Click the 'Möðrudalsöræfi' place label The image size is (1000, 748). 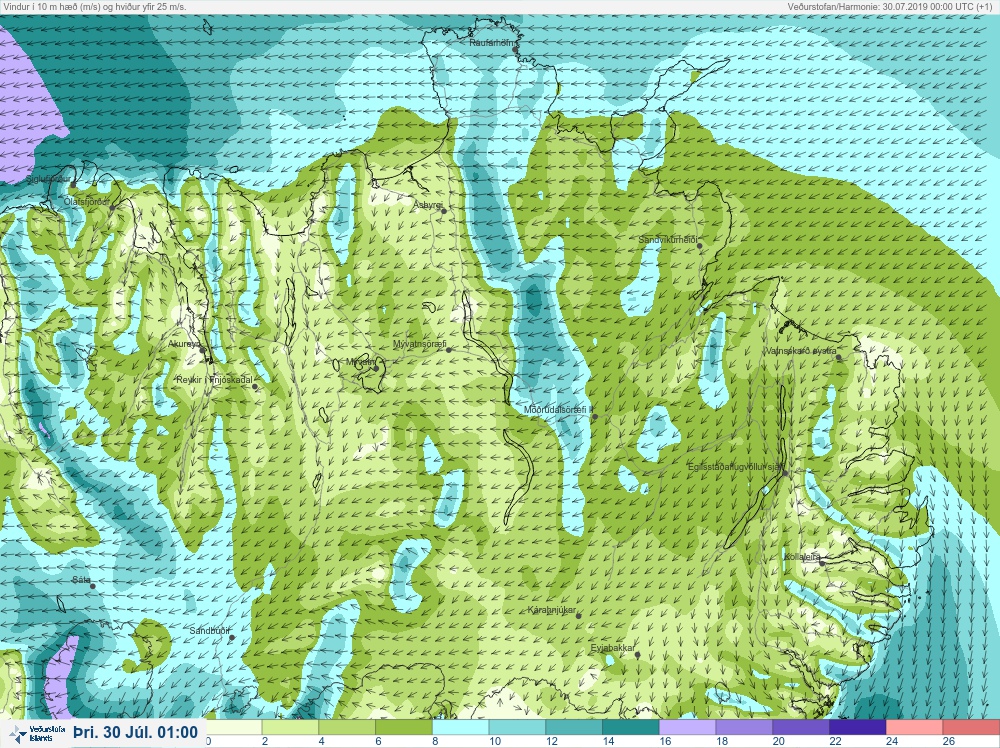click(558, 410)
